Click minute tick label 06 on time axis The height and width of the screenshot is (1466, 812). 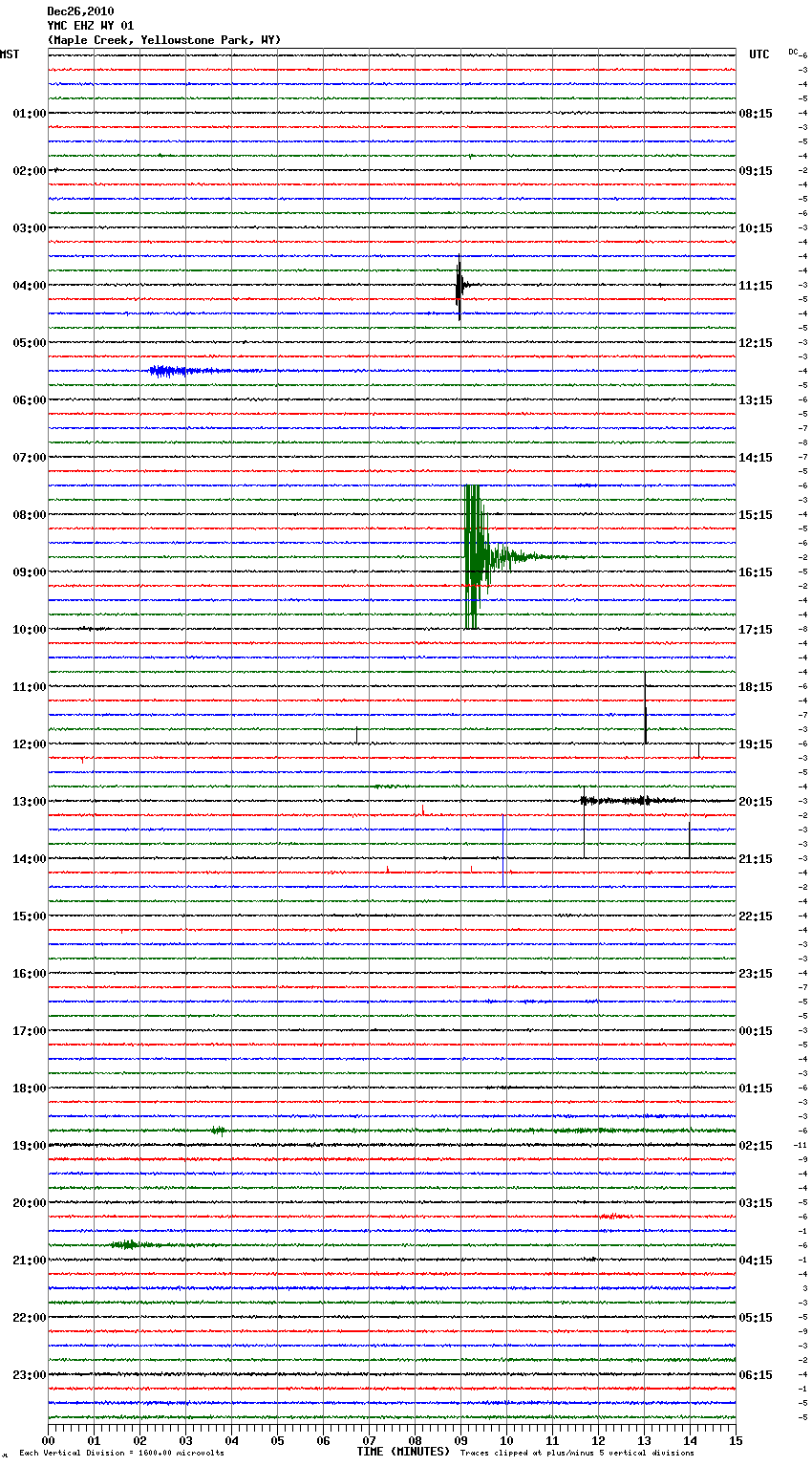tap(324, 1440)
